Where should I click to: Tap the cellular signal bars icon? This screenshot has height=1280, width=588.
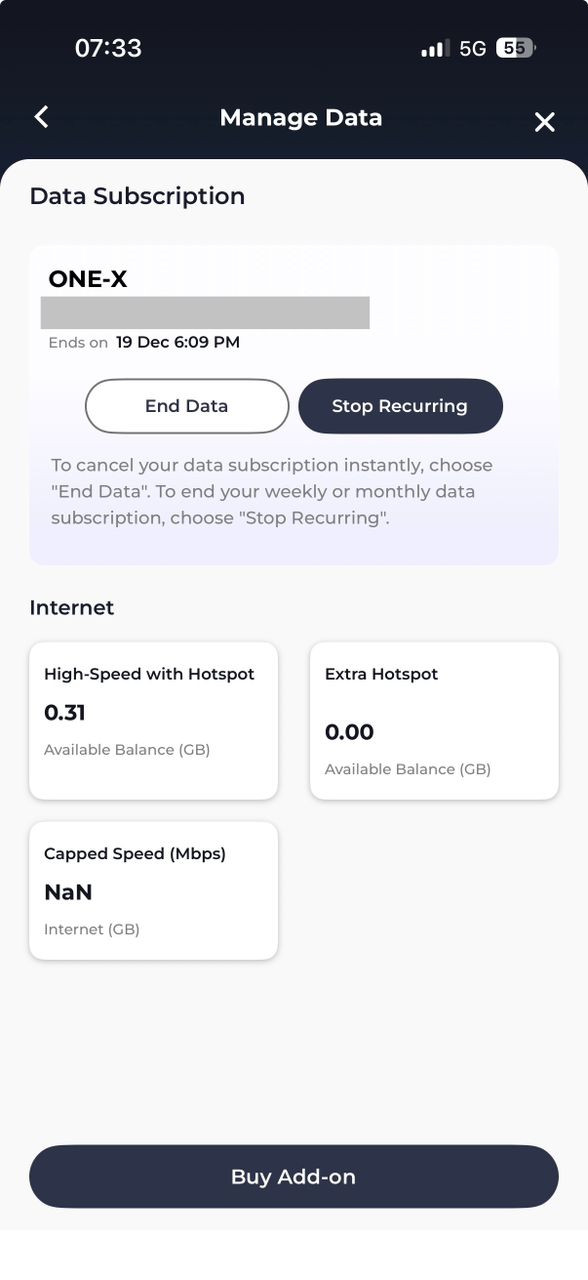[x=435, y=48]
